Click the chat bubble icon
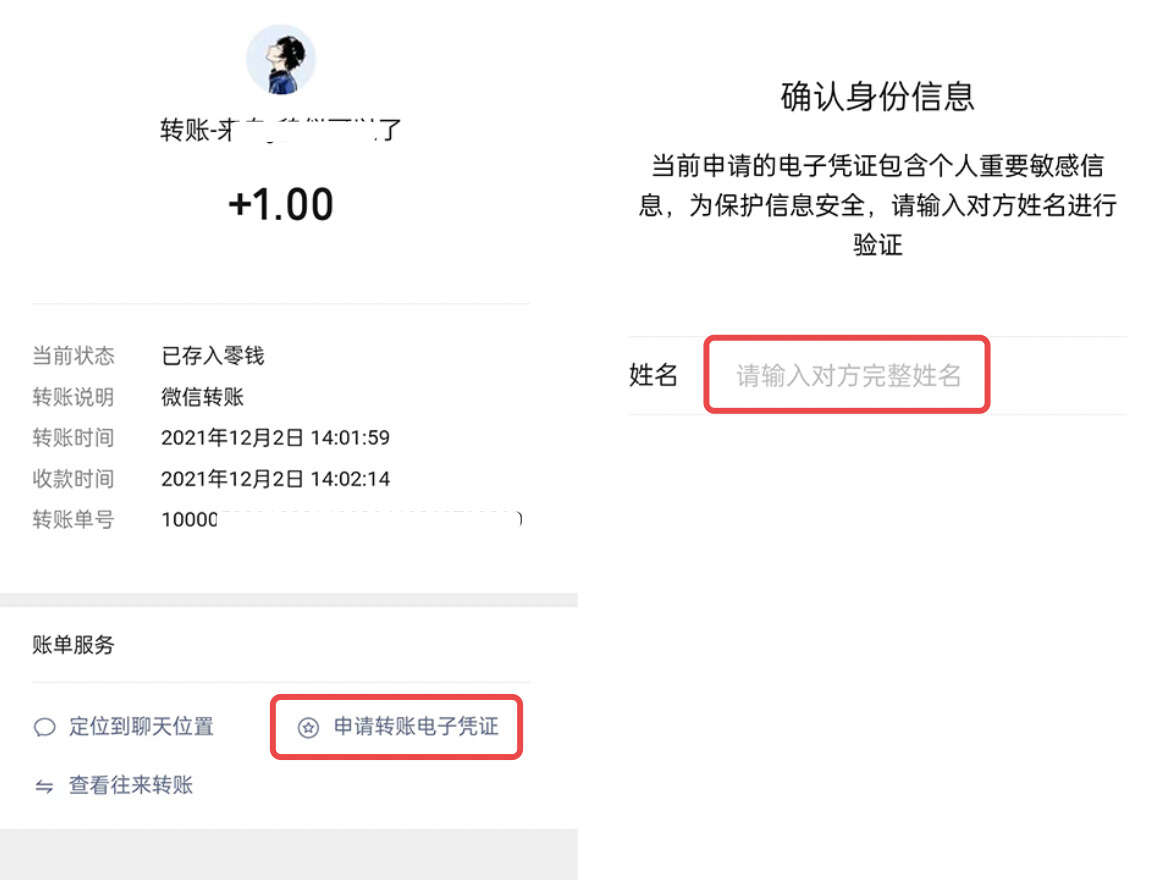Screen dimensions: 1158x880 click(44, 727)
